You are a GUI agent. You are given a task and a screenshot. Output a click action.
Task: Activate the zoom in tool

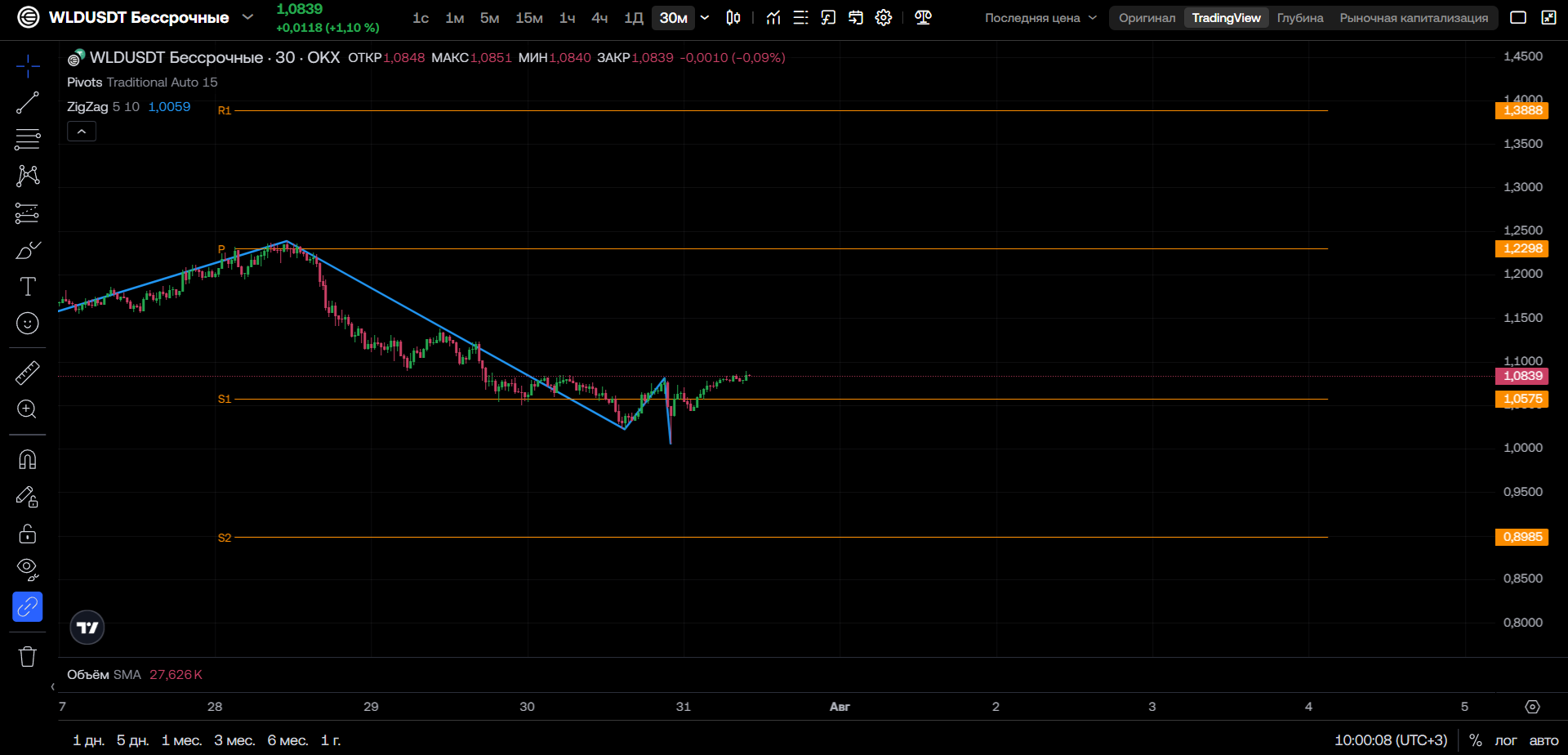28,409
